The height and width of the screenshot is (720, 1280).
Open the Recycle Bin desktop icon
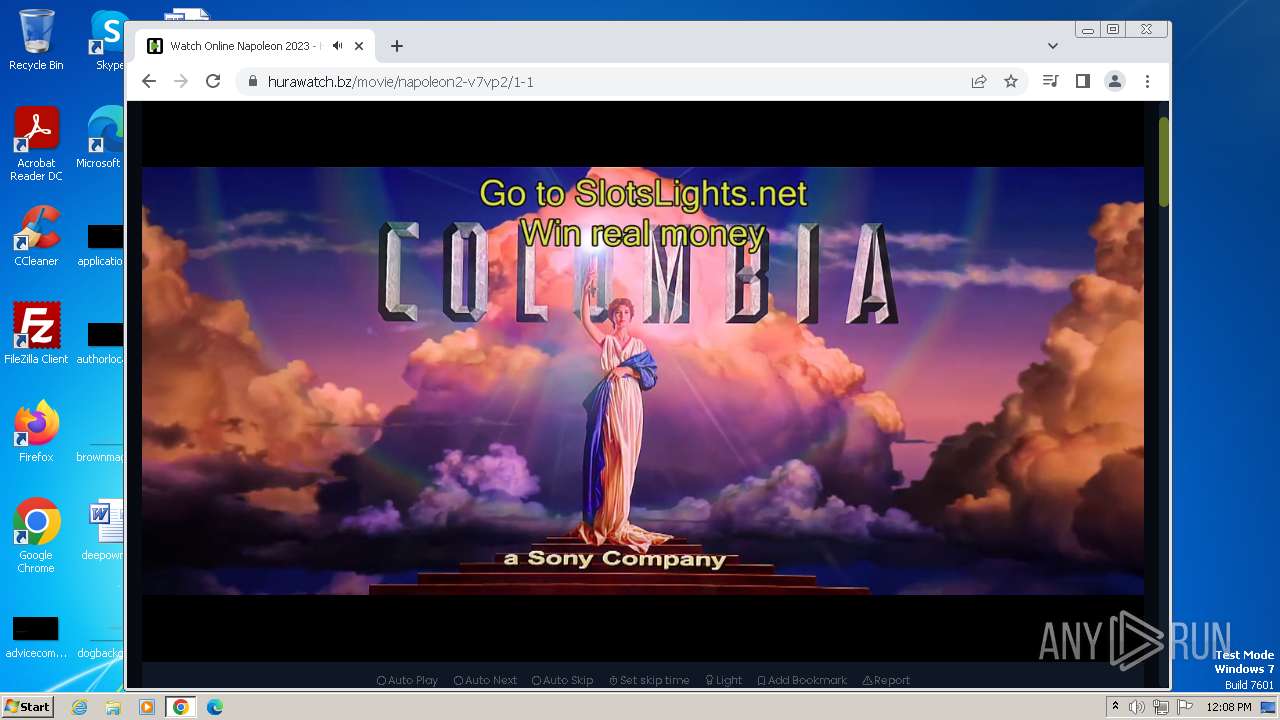[x=36, y=40]
